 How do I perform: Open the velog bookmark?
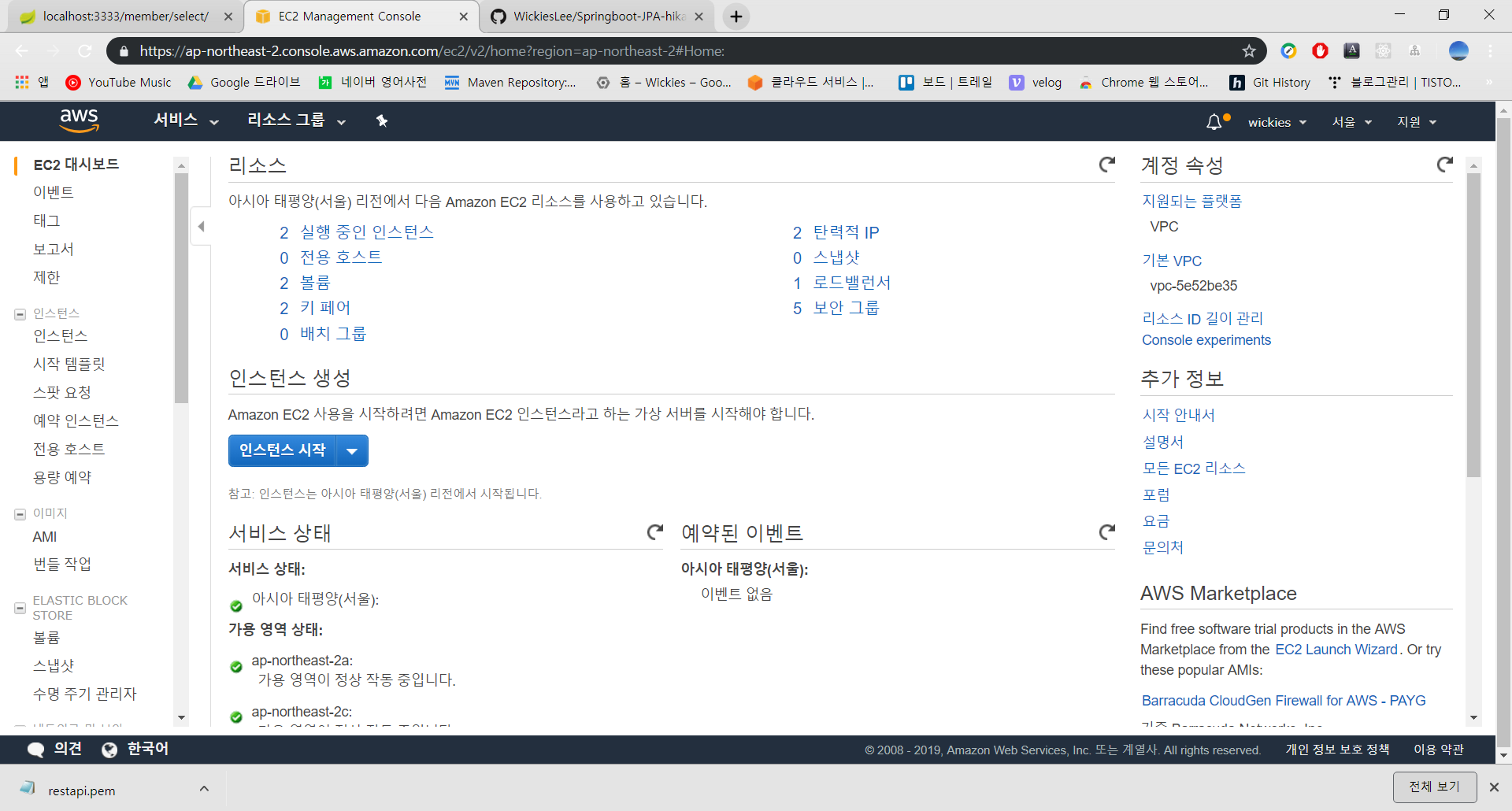click(1036, 82)
